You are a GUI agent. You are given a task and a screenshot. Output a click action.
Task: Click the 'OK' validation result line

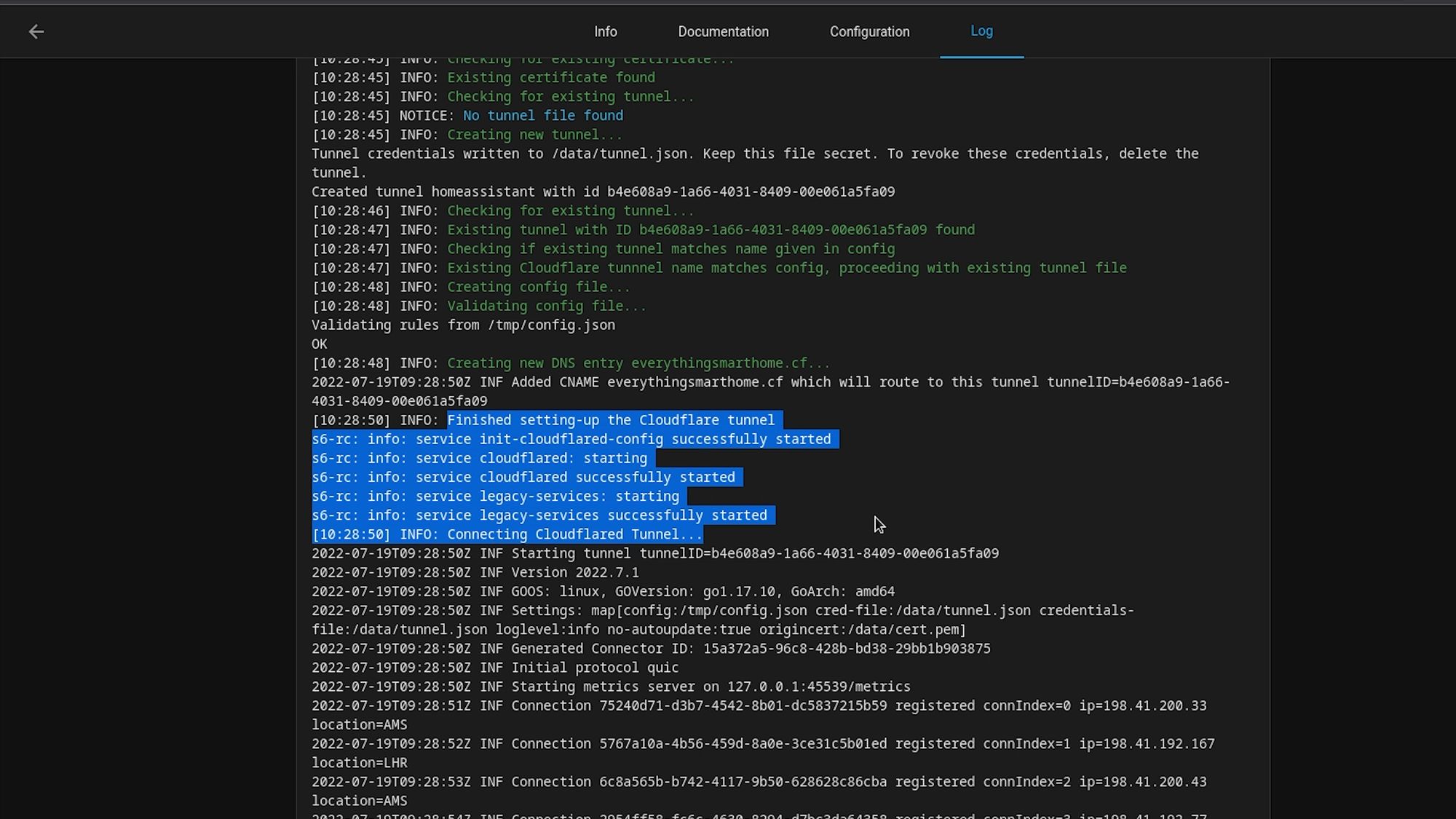tap(320, 344)
